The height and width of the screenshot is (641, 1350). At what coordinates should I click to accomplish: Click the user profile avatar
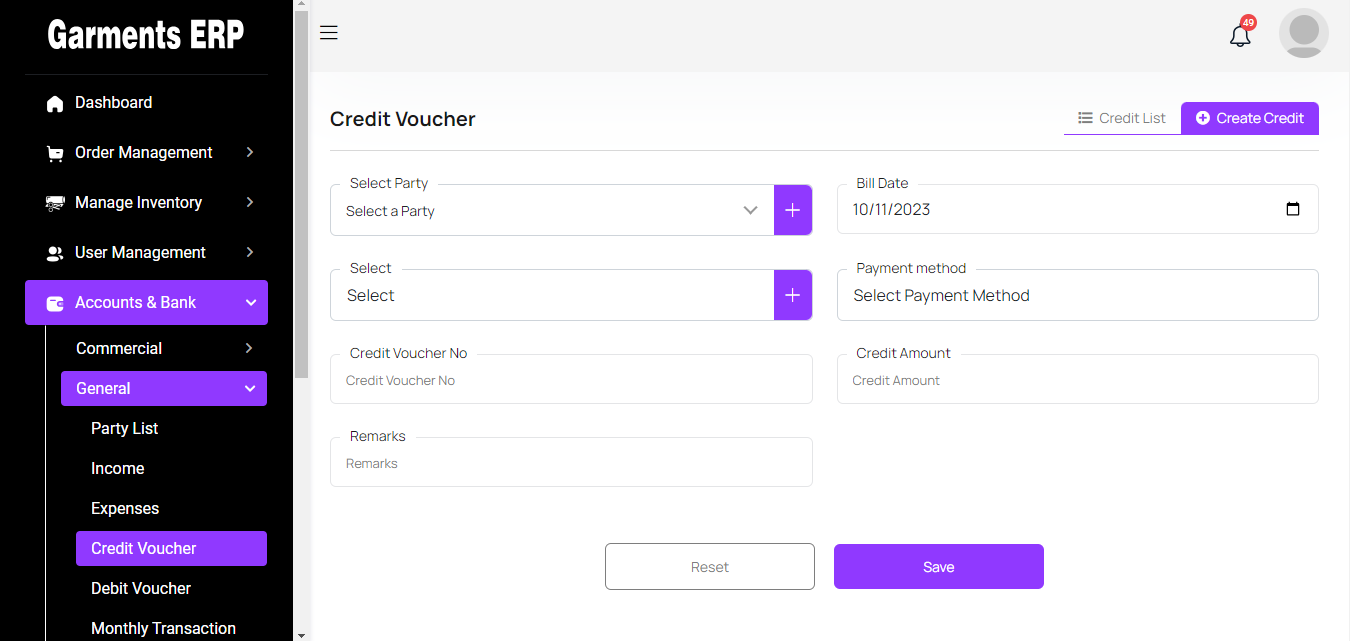(1303, 33)
